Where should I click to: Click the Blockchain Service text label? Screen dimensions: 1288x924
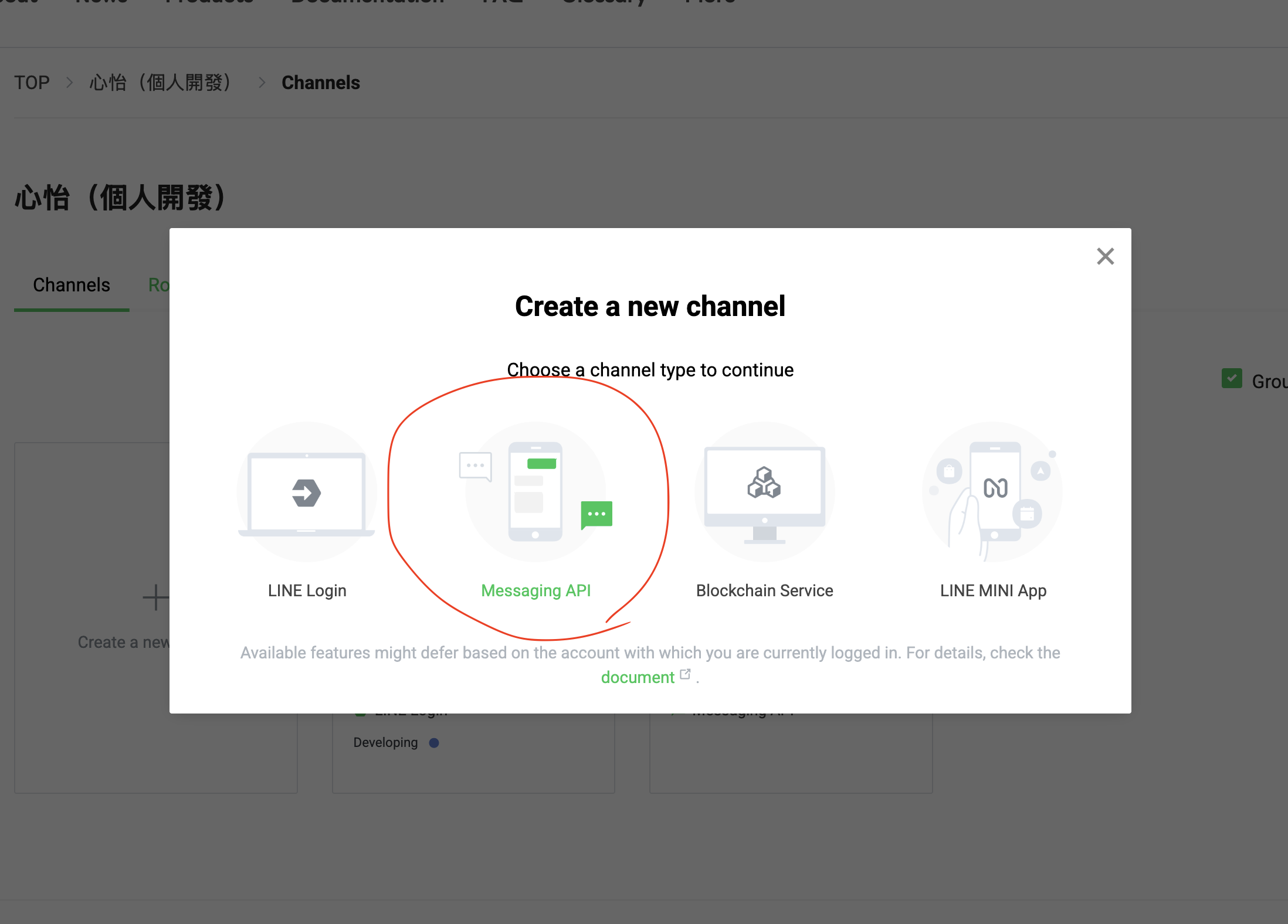coord(764,590)
